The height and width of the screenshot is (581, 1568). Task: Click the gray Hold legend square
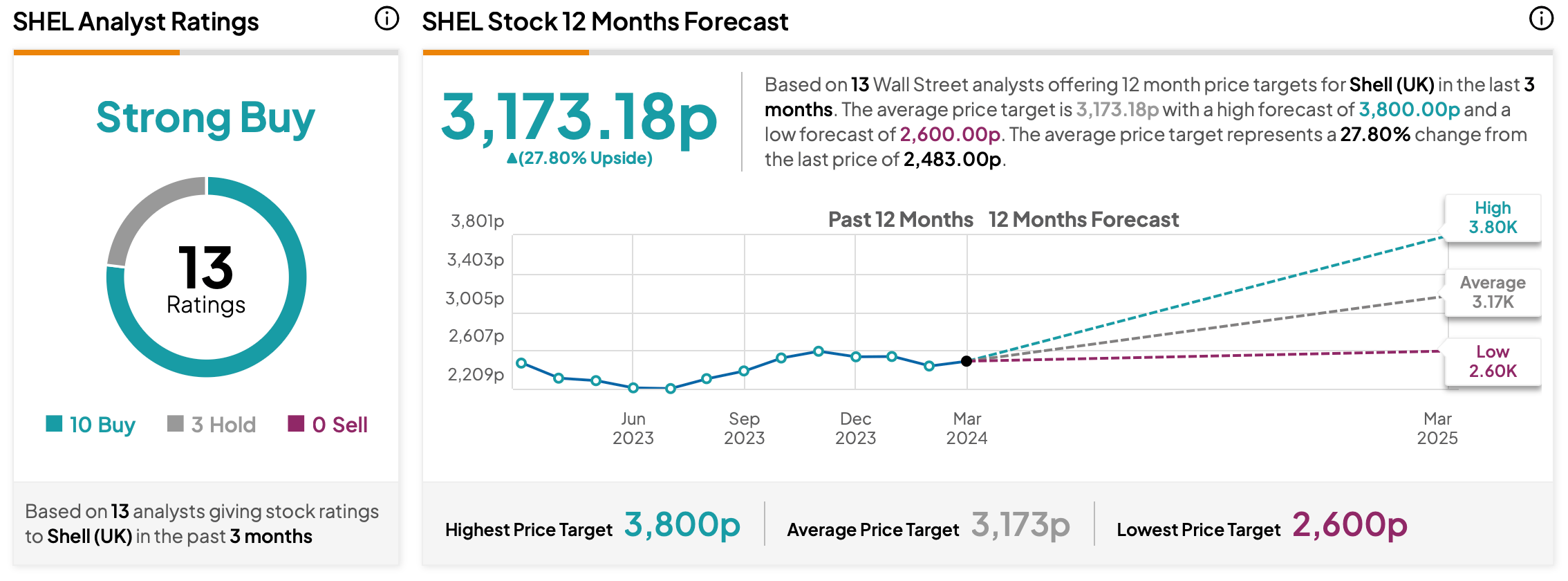click(176, 423)
